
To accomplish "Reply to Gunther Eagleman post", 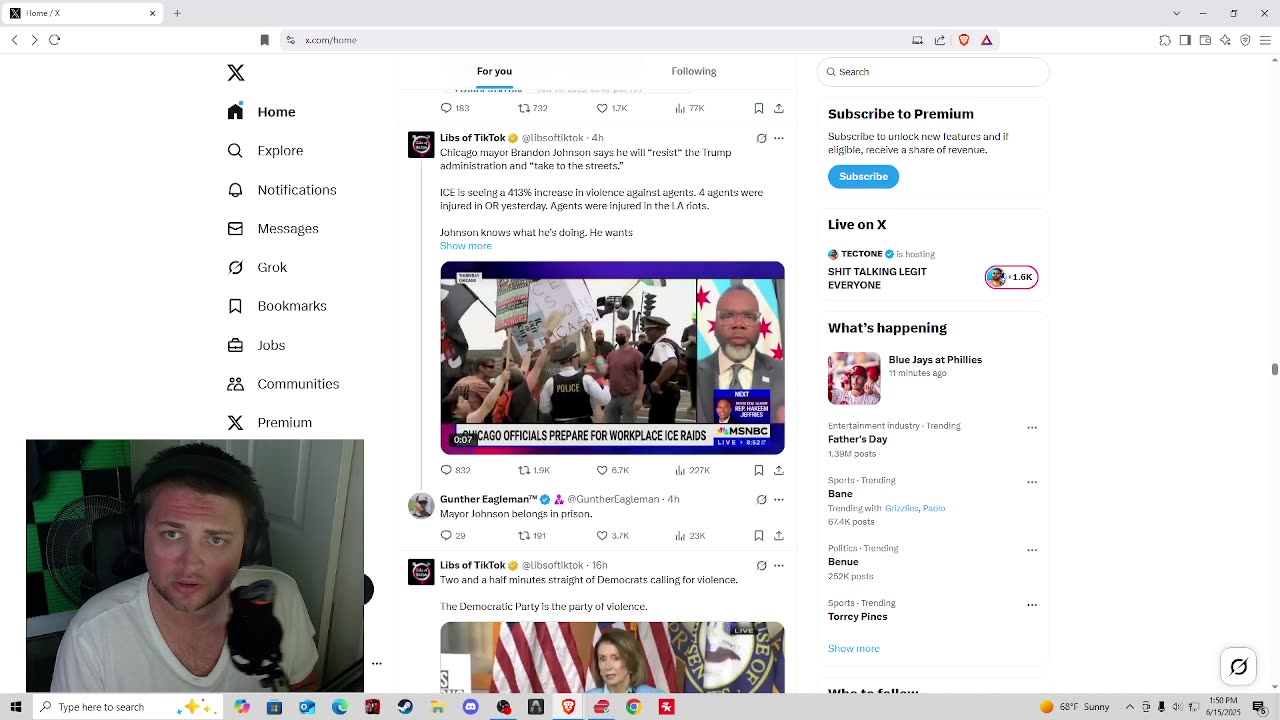I will click(453, 536).
